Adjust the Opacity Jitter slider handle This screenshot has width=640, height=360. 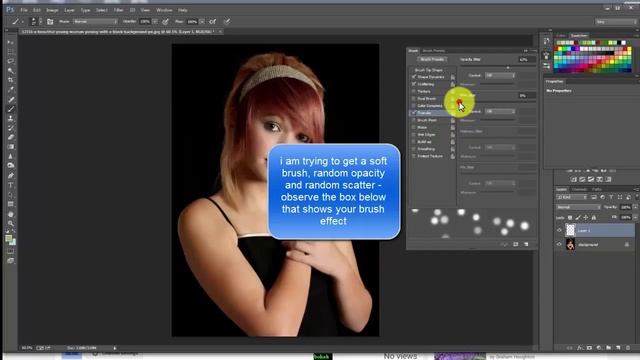[508, 68]
